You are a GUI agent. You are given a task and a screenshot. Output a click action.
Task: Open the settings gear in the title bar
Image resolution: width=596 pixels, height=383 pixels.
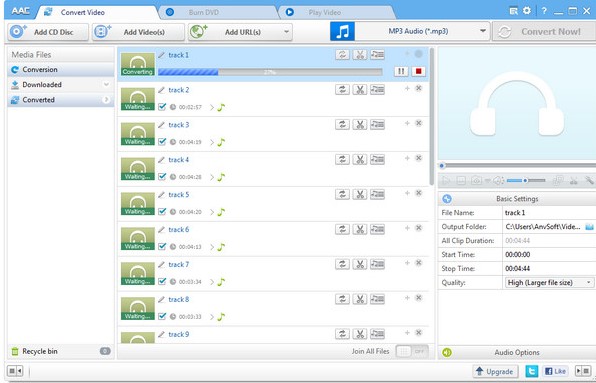click(x=527, y=11)
